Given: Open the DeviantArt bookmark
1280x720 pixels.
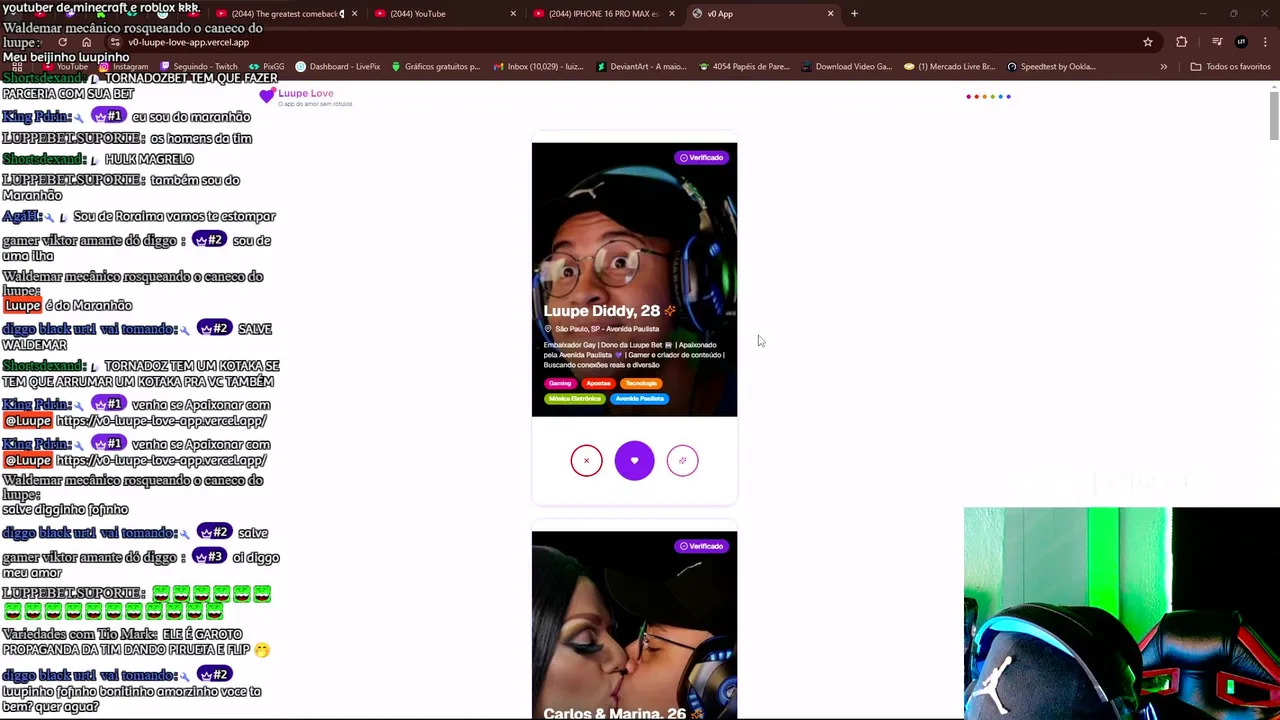Looking at the screenshot, I should point(641,66).
